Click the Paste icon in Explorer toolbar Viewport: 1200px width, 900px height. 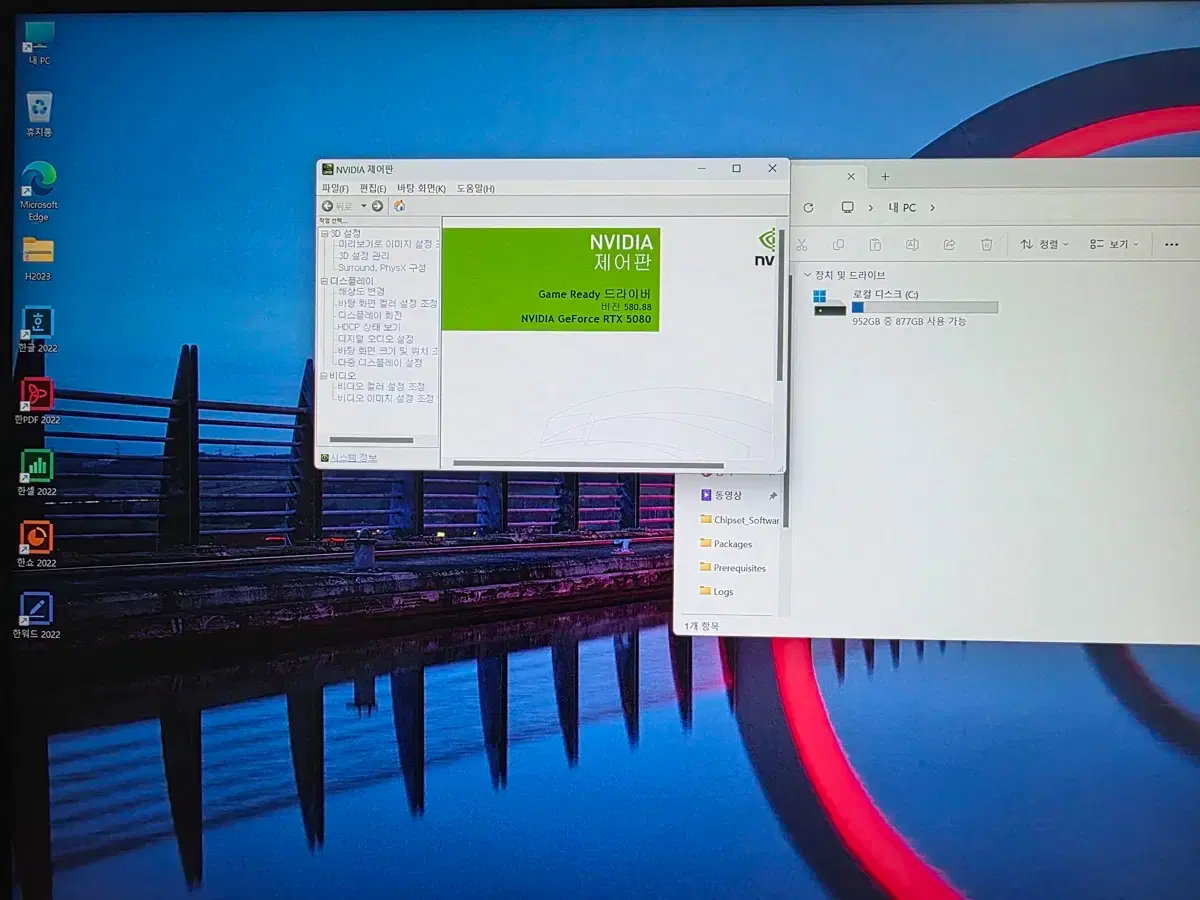click(x=875, y=244)
